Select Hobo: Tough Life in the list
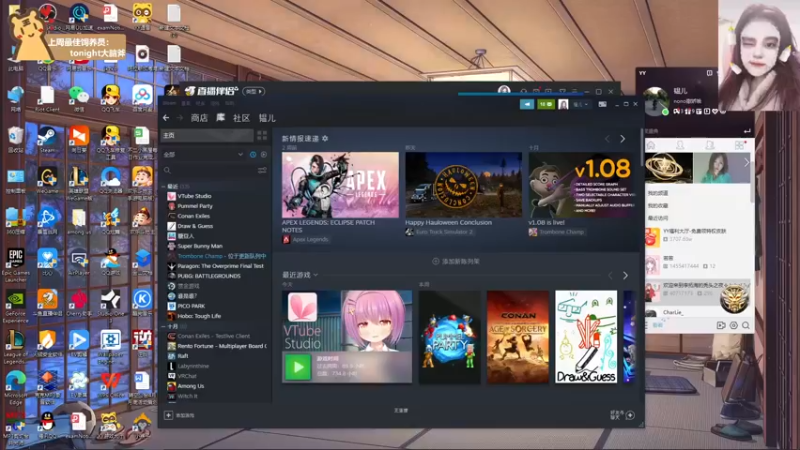 199,316
